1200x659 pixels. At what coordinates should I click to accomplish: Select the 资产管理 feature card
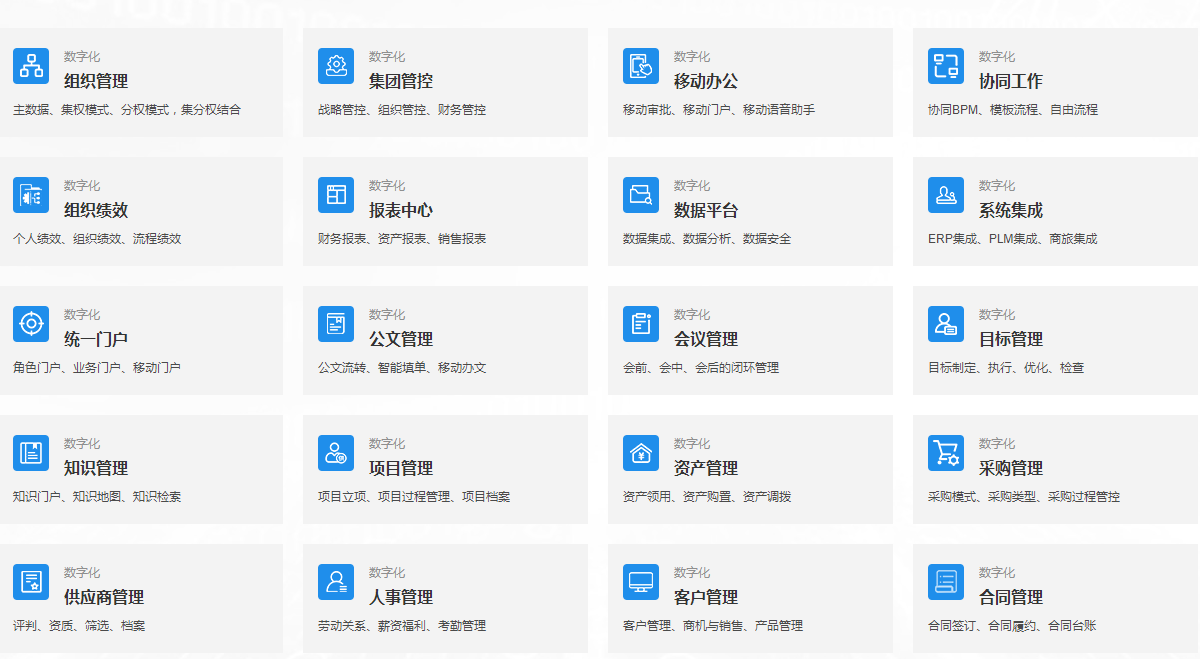point(750,469)
